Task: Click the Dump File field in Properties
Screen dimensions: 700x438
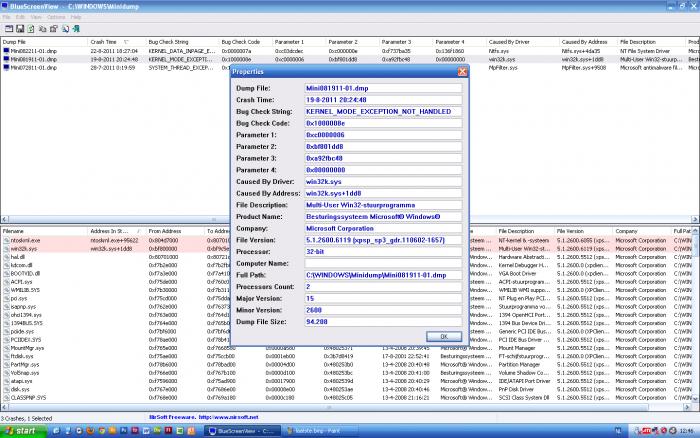Action: pyautogui.click(x=383, y=88)
